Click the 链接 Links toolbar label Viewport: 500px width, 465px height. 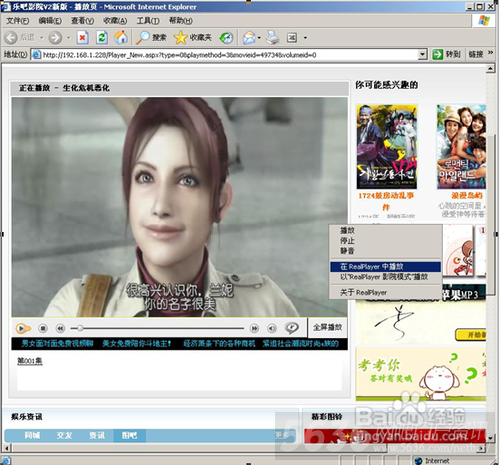coord(476,54)
